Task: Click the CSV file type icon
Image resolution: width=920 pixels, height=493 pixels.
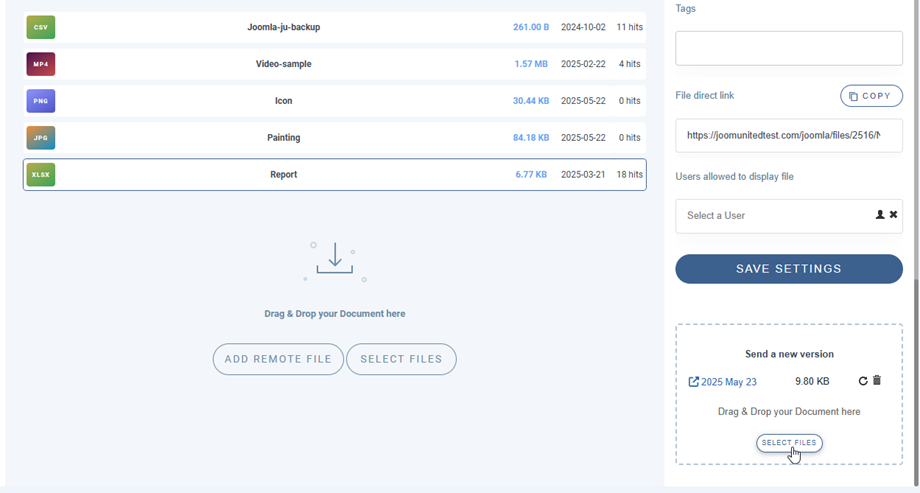Action: (41, 28)
